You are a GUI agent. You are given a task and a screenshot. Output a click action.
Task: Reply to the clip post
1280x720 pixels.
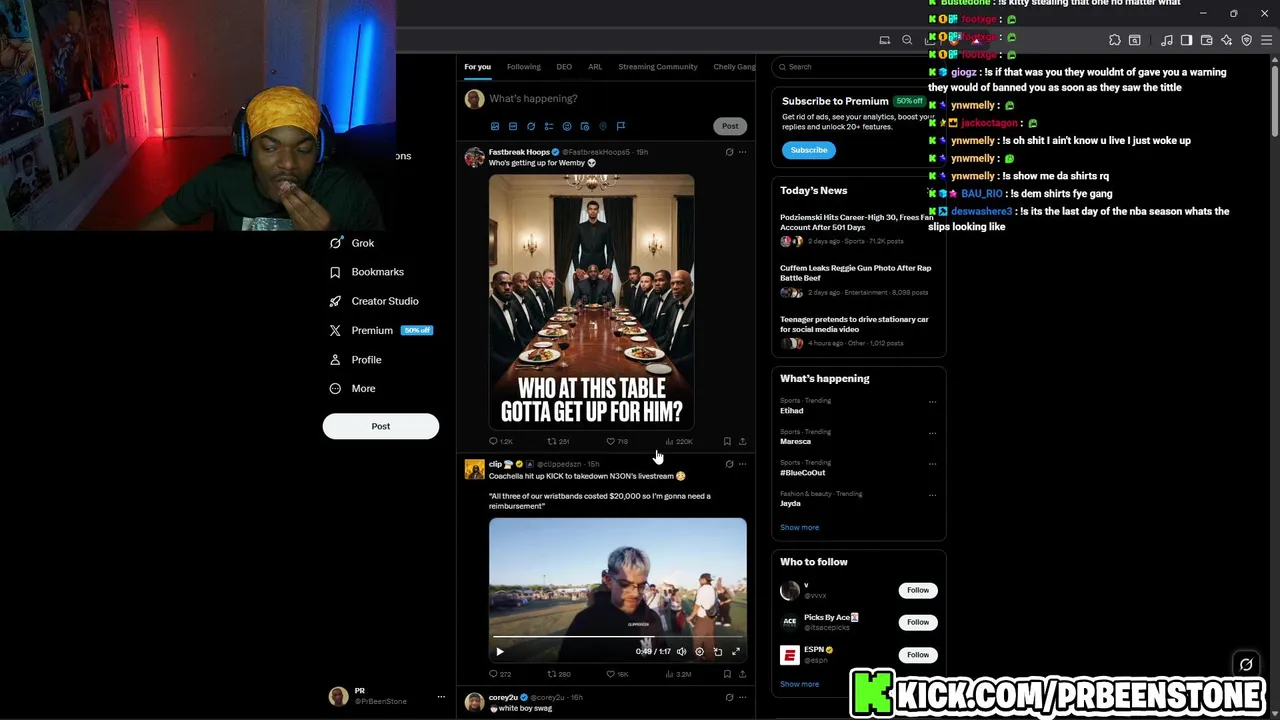point(500,674)
